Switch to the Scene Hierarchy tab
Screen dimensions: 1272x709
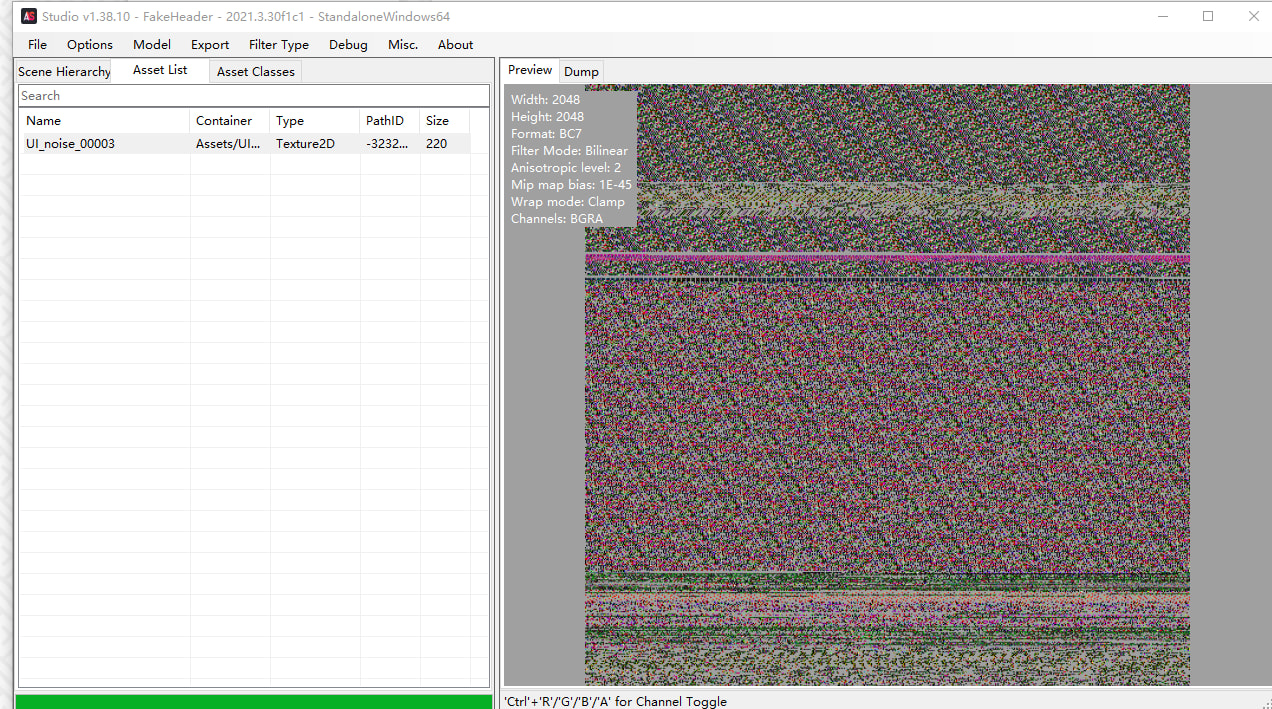click(64, 72)
